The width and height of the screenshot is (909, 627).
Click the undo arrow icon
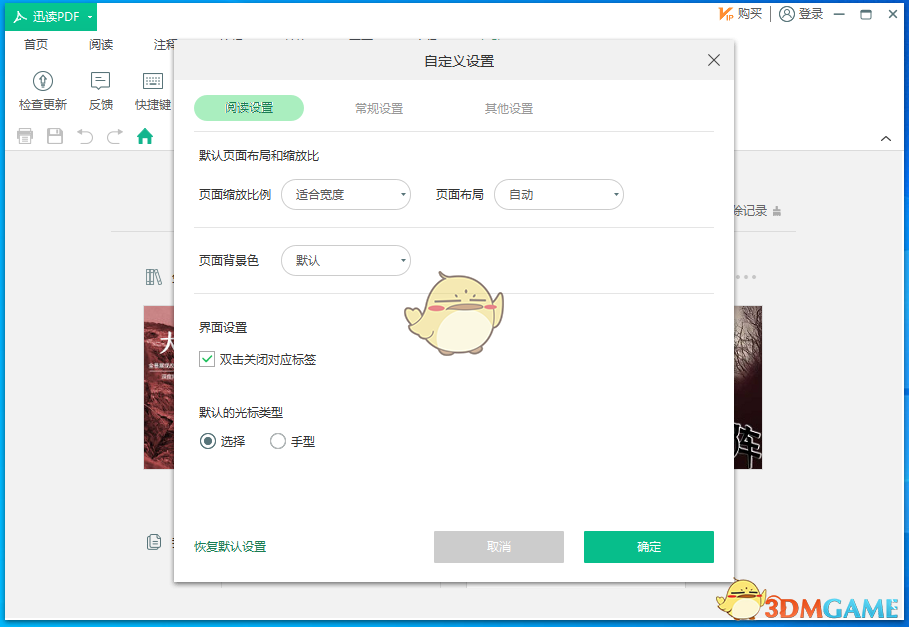[x=85, y=136]
